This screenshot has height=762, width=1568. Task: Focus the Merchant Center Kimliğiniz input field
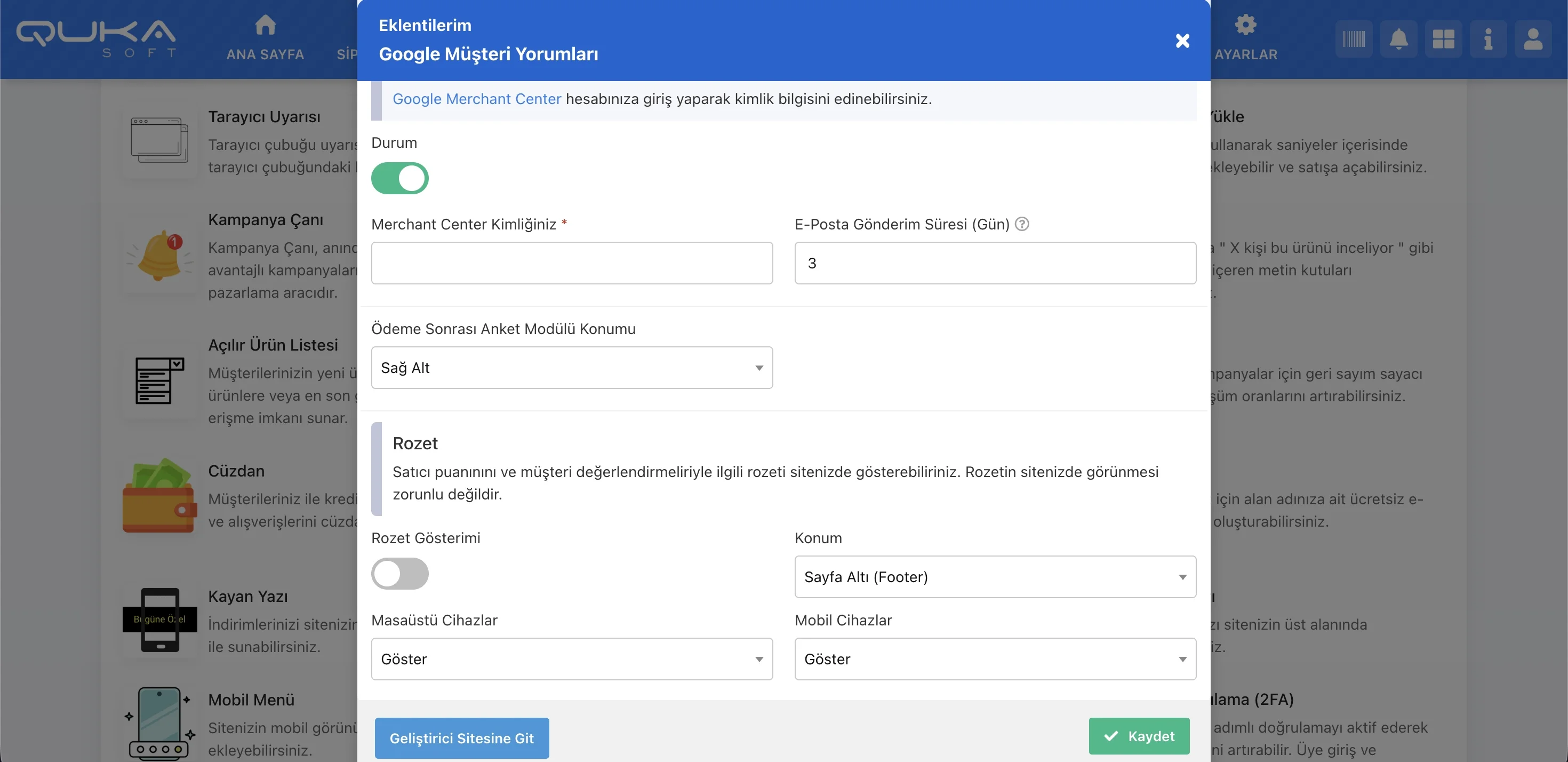click(x=572, y=263)
